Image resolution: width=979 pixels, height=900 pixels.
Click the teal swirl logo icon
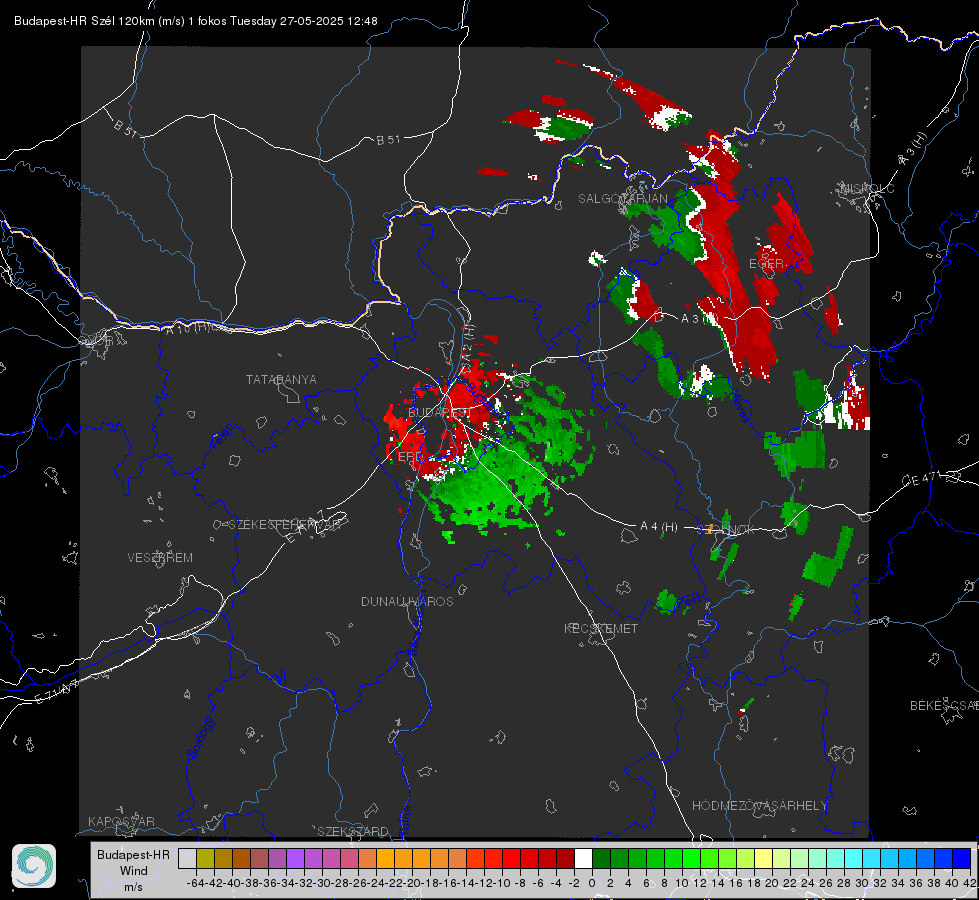(x=34, y=866)
